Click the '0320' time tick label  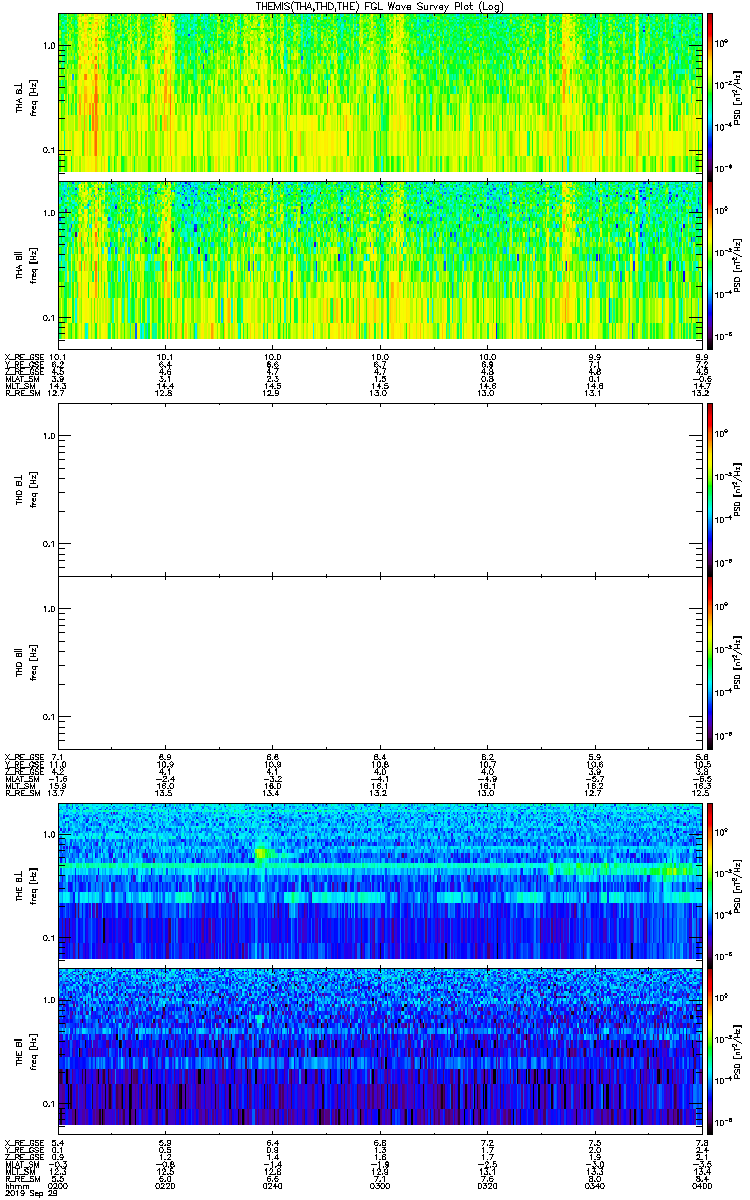click(x=487, y=1186)
